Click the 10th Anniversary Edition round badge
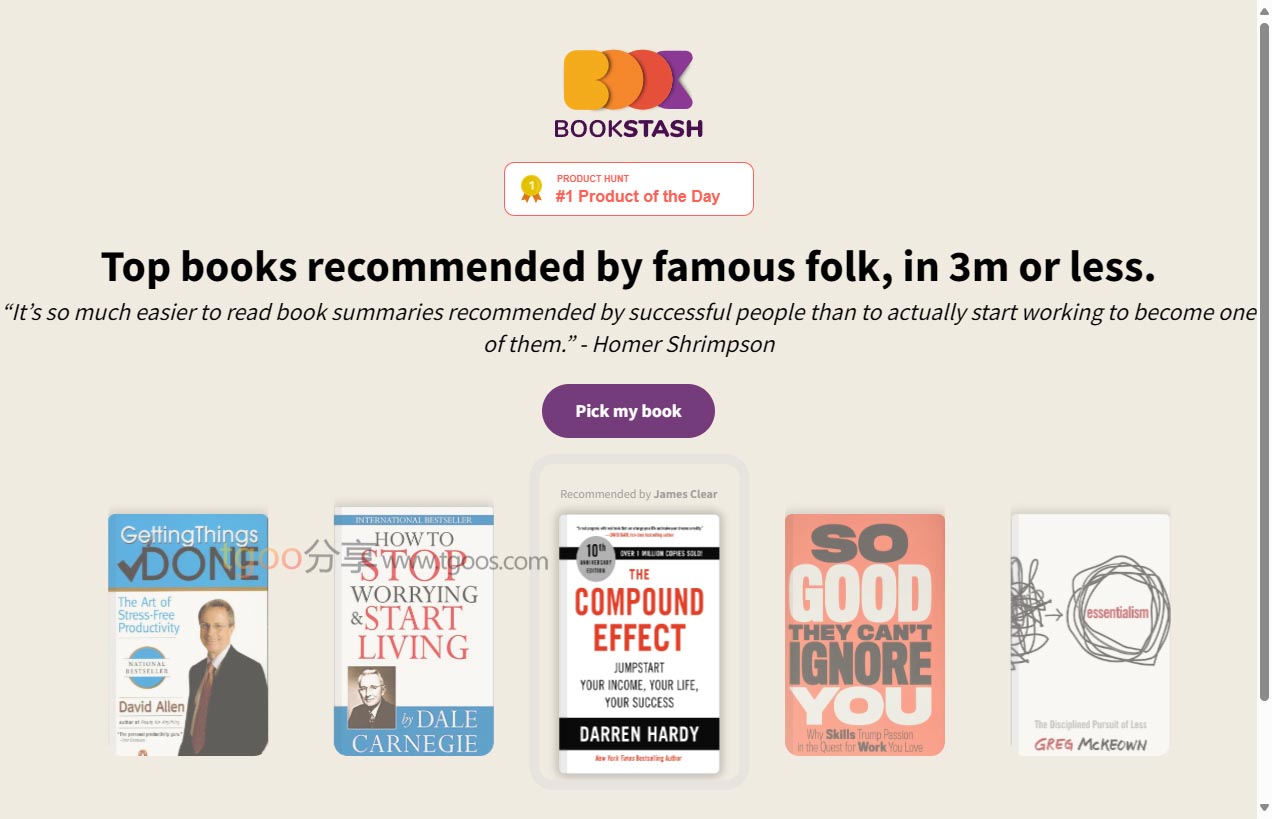Viewport: 1272px width, 819px height. pos(596,560)
